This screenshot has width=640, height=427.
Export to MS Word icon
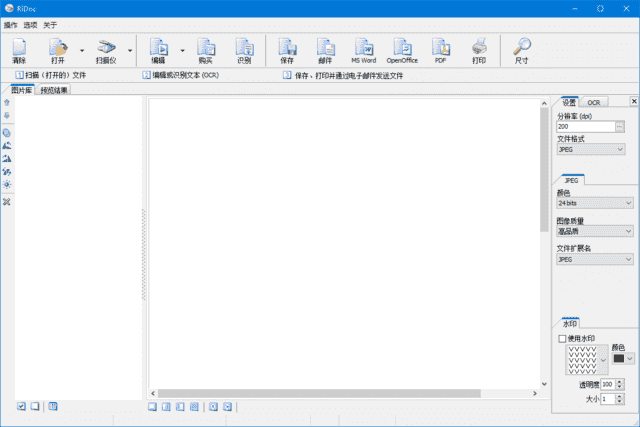[364, 51]
